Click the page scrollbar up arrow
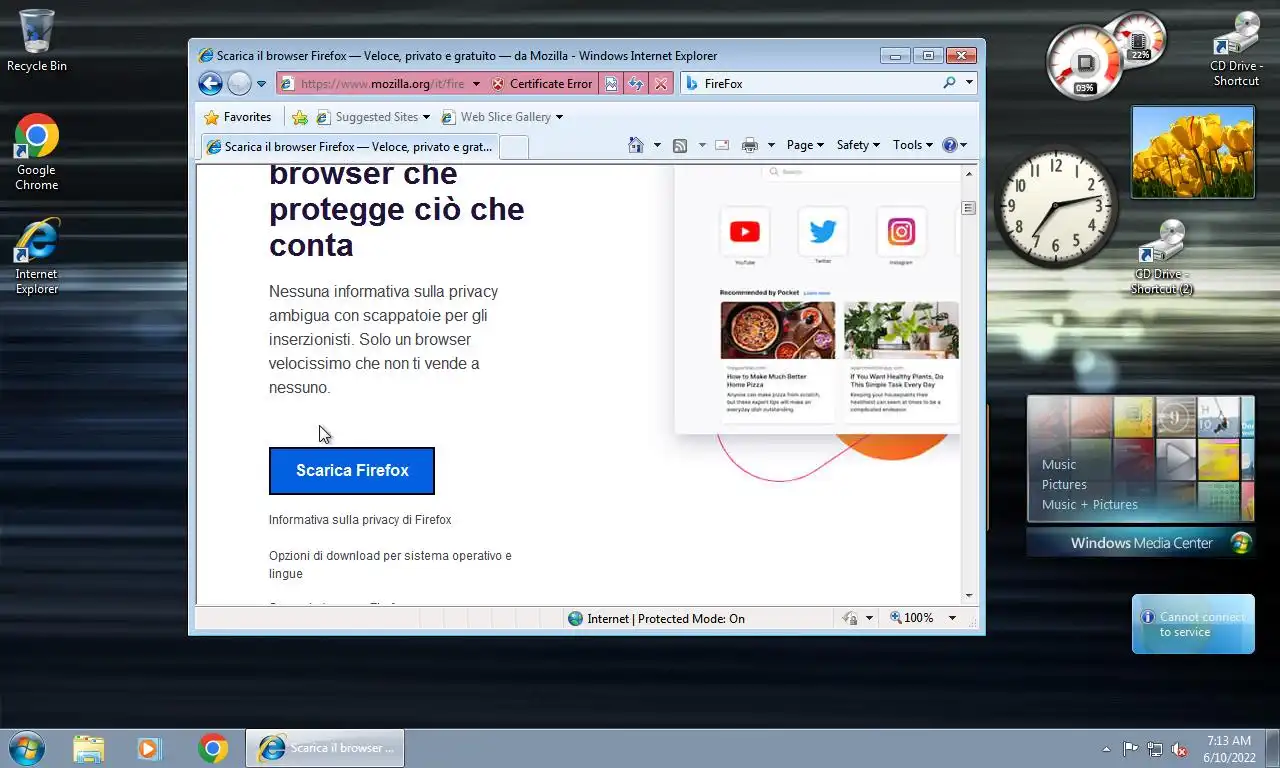Viewport: 1280px width, 768px height. (968, 174)
